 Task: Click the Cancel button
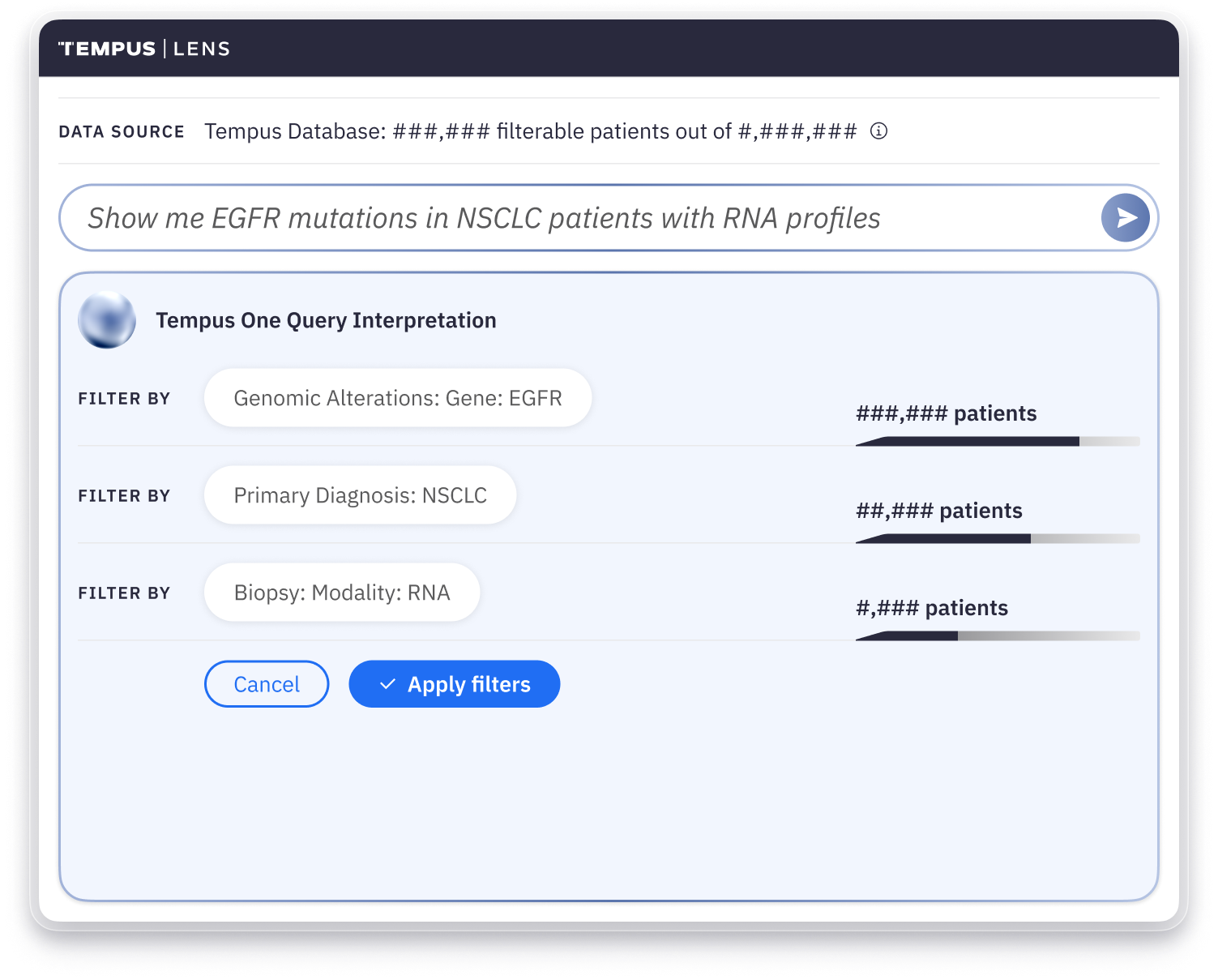267,684
